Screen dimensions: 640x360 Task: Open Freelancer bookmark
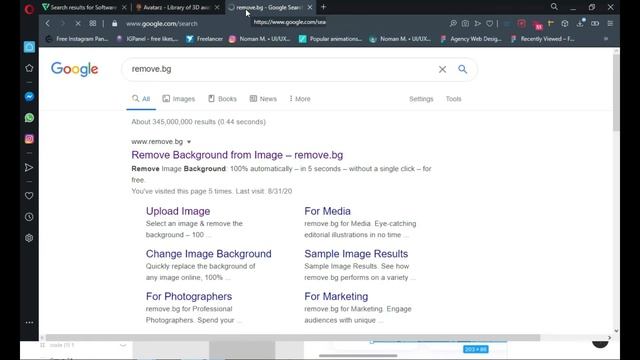coord(204,39)
